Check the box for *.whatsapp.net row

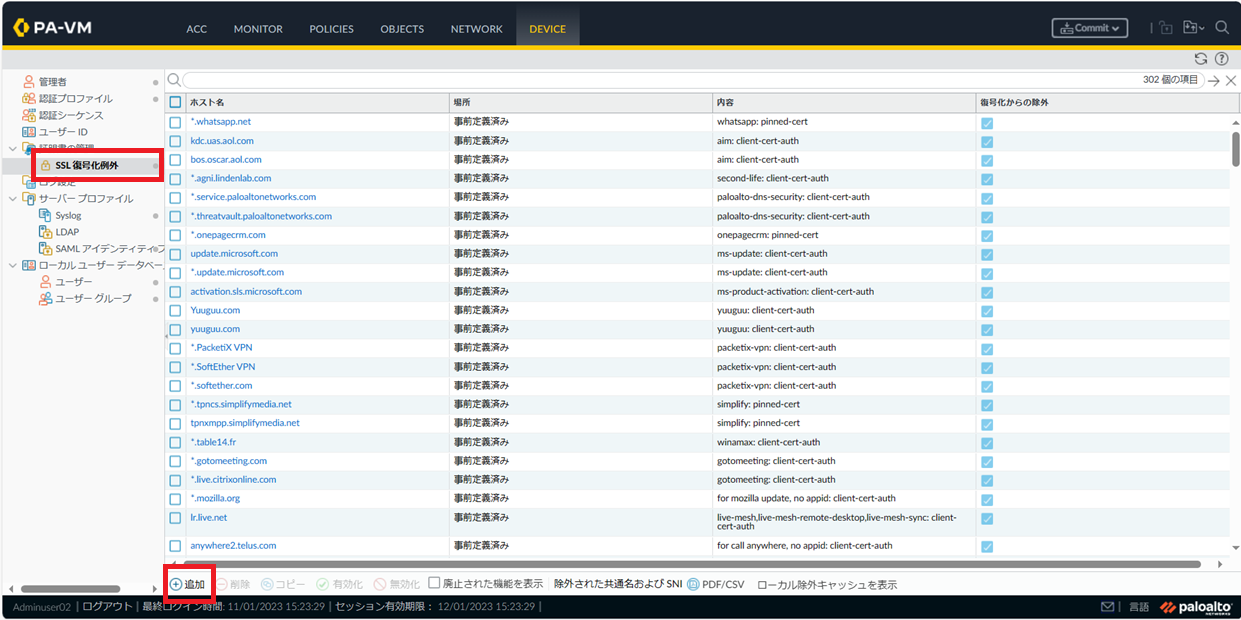point(175,122)
